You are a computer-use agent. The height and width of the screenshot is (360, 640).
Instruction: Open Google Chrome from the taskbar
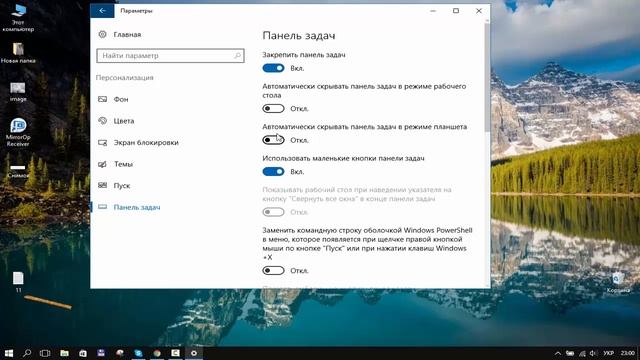click(157, 353)
